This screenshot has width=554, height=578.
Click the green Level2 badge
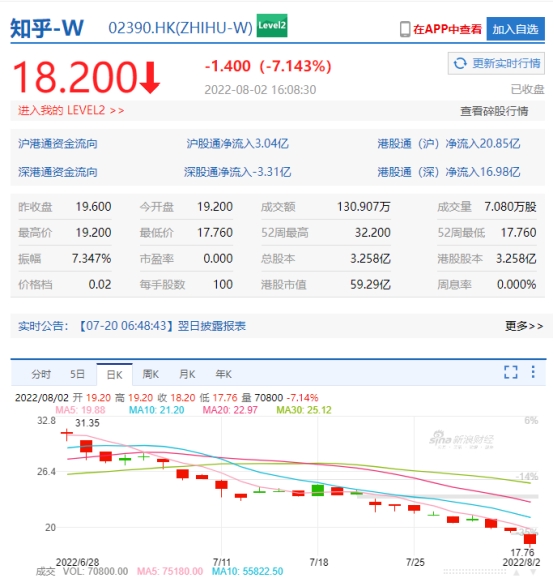pyautogui.click(x=272, y=25)
